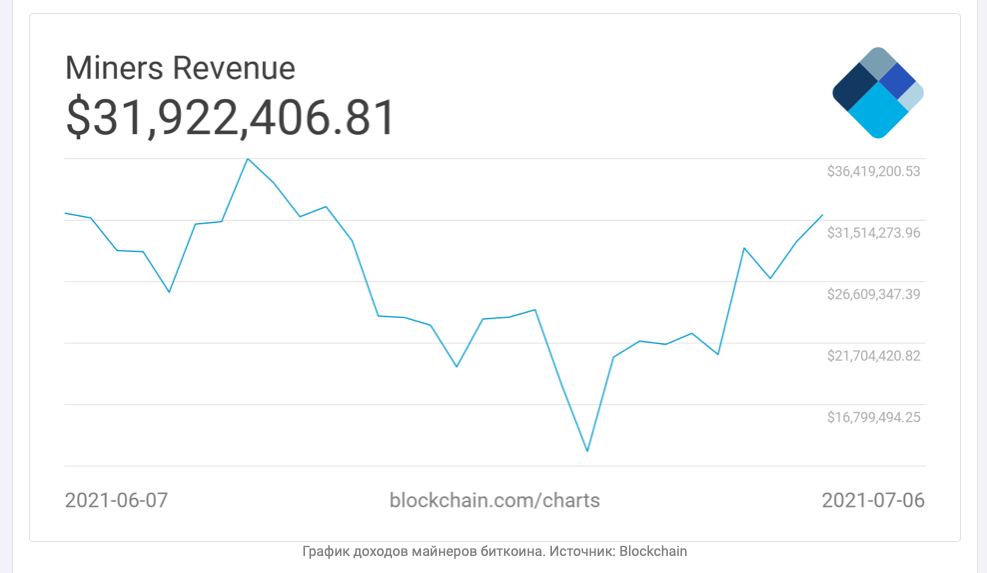987x573 pixels.
Task: Click the 2021-06-07 start date label
Action: pyautogui.click(x=116, y=500)
